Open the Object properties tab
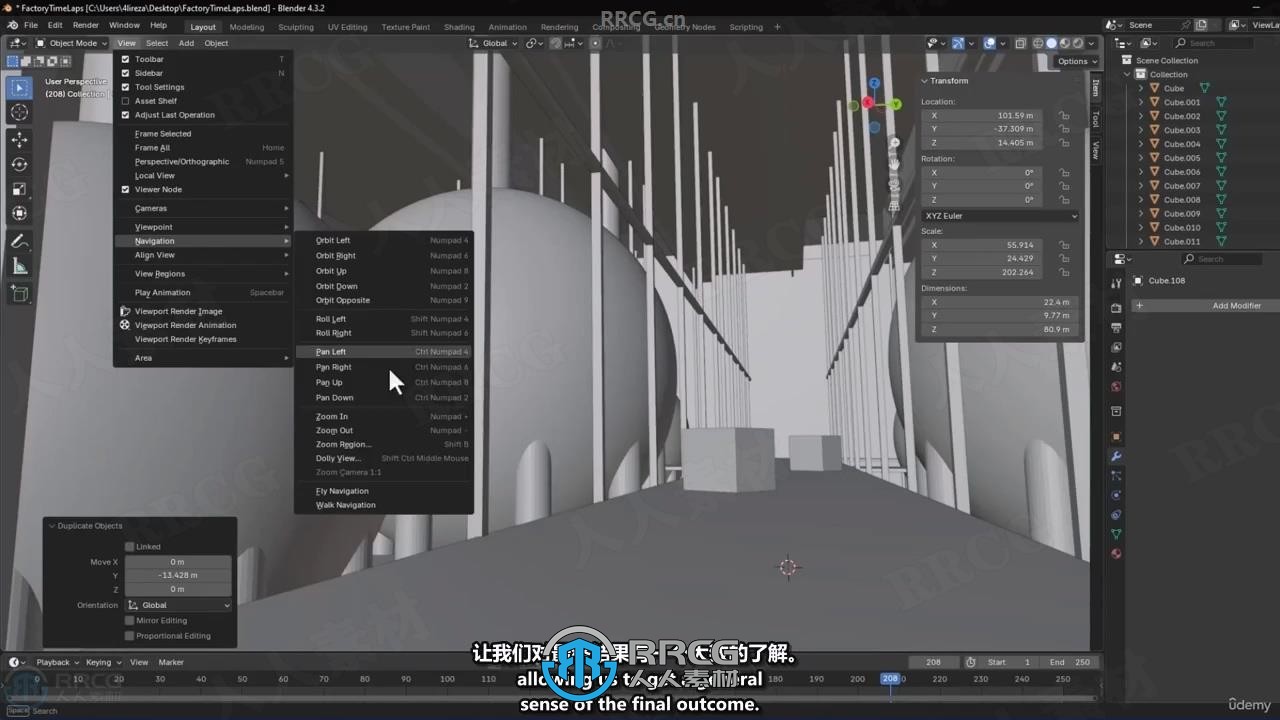1280x720 pixels. click(1116, 437)
